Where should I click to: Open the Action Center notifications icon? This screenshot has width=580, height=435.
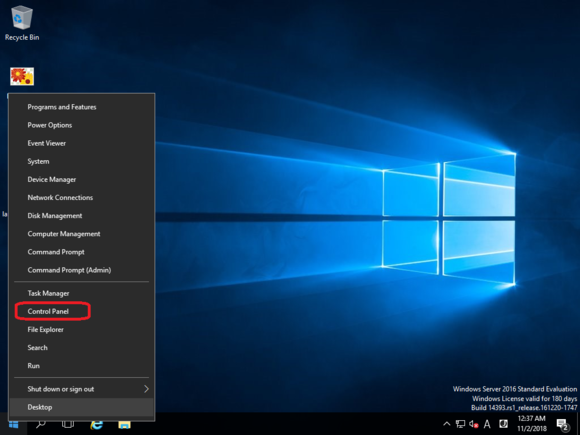562,424
